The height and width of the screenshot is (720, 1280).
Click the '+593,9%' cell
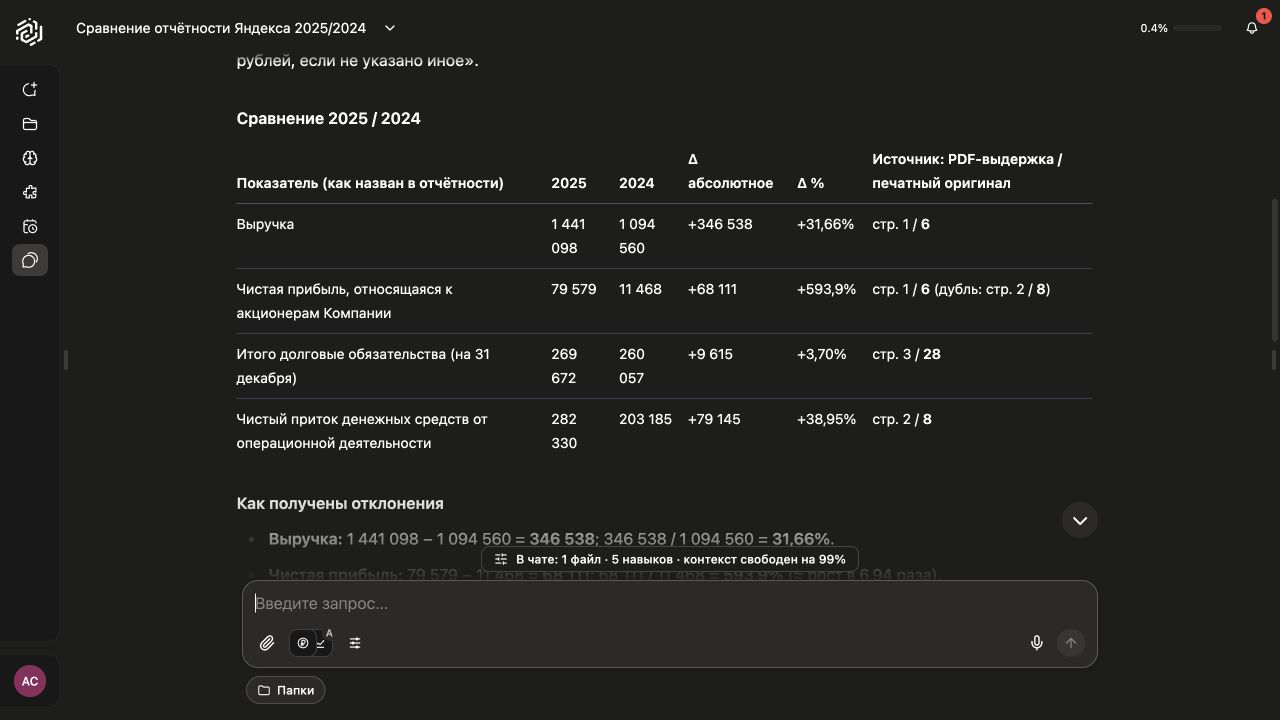pos(827,289)
